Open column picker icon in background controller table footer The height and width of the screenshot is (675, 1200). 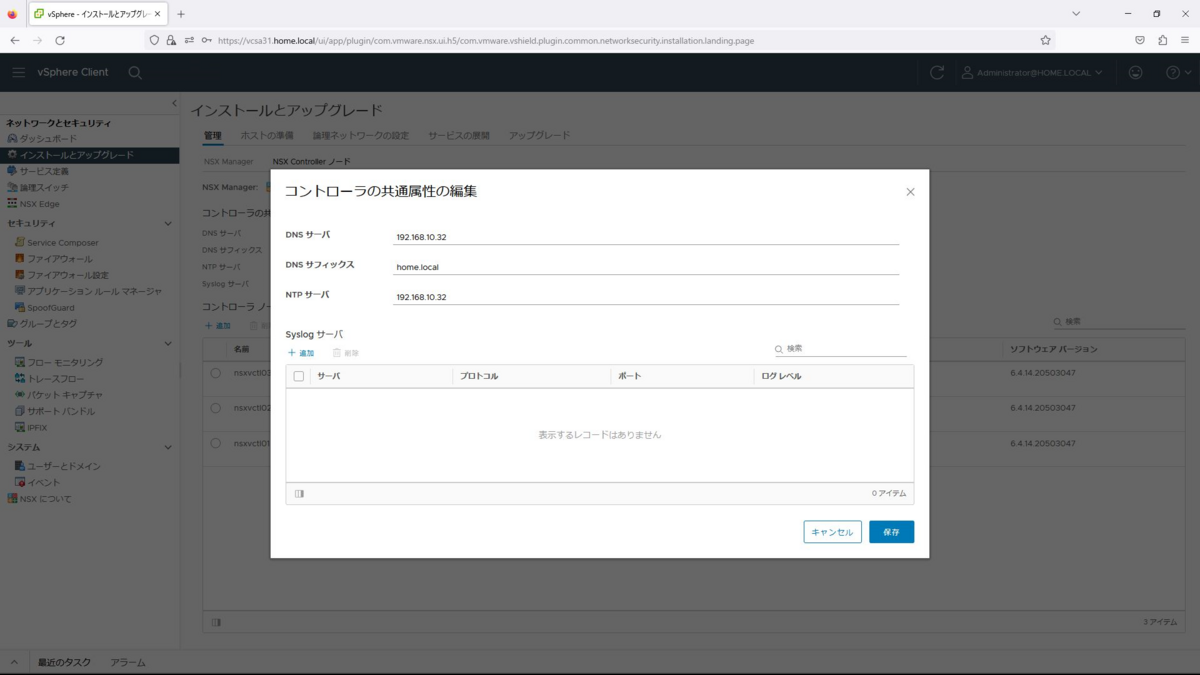coord(216,622)
